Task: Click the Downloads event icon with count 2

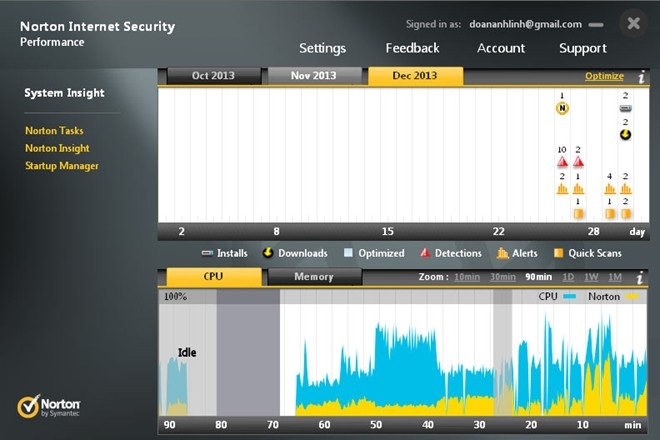Action: [x=625, y=135]
